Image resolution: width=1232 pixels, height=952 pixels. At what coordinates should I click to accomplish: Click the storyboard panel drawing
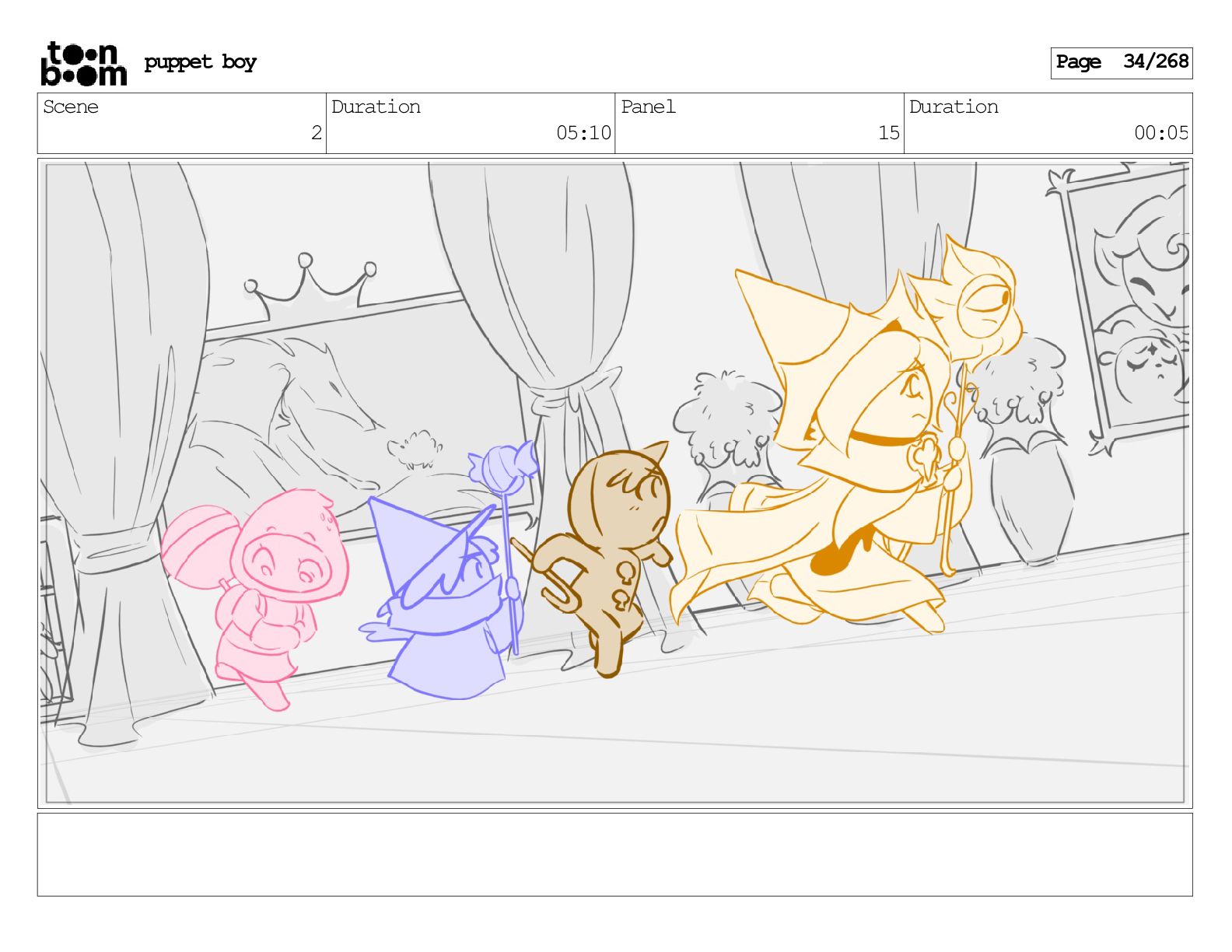pos(614,483)
